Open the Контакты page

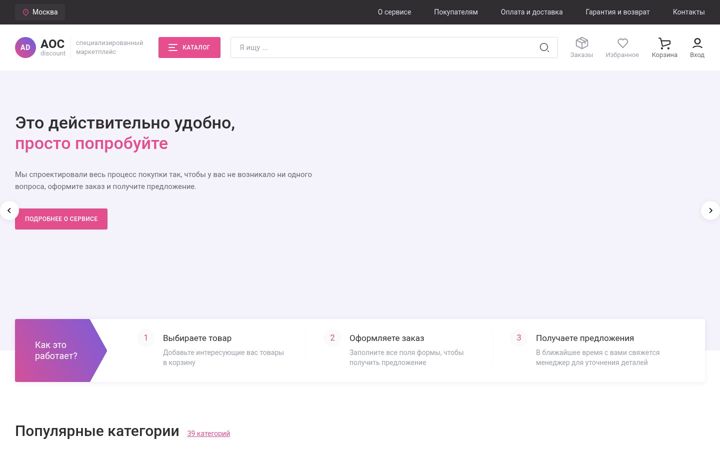click(688, 12)
